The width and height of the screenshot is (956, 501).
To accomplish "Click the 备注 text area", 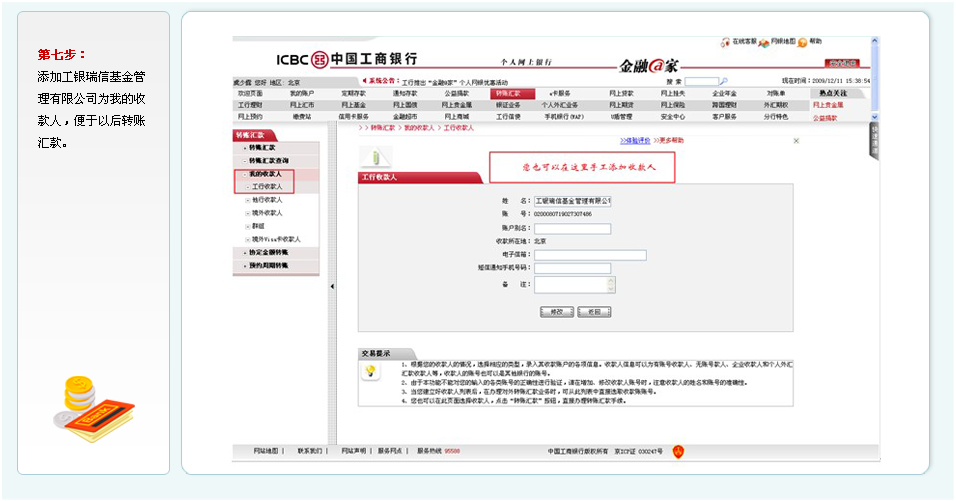I will coord(575,285).
